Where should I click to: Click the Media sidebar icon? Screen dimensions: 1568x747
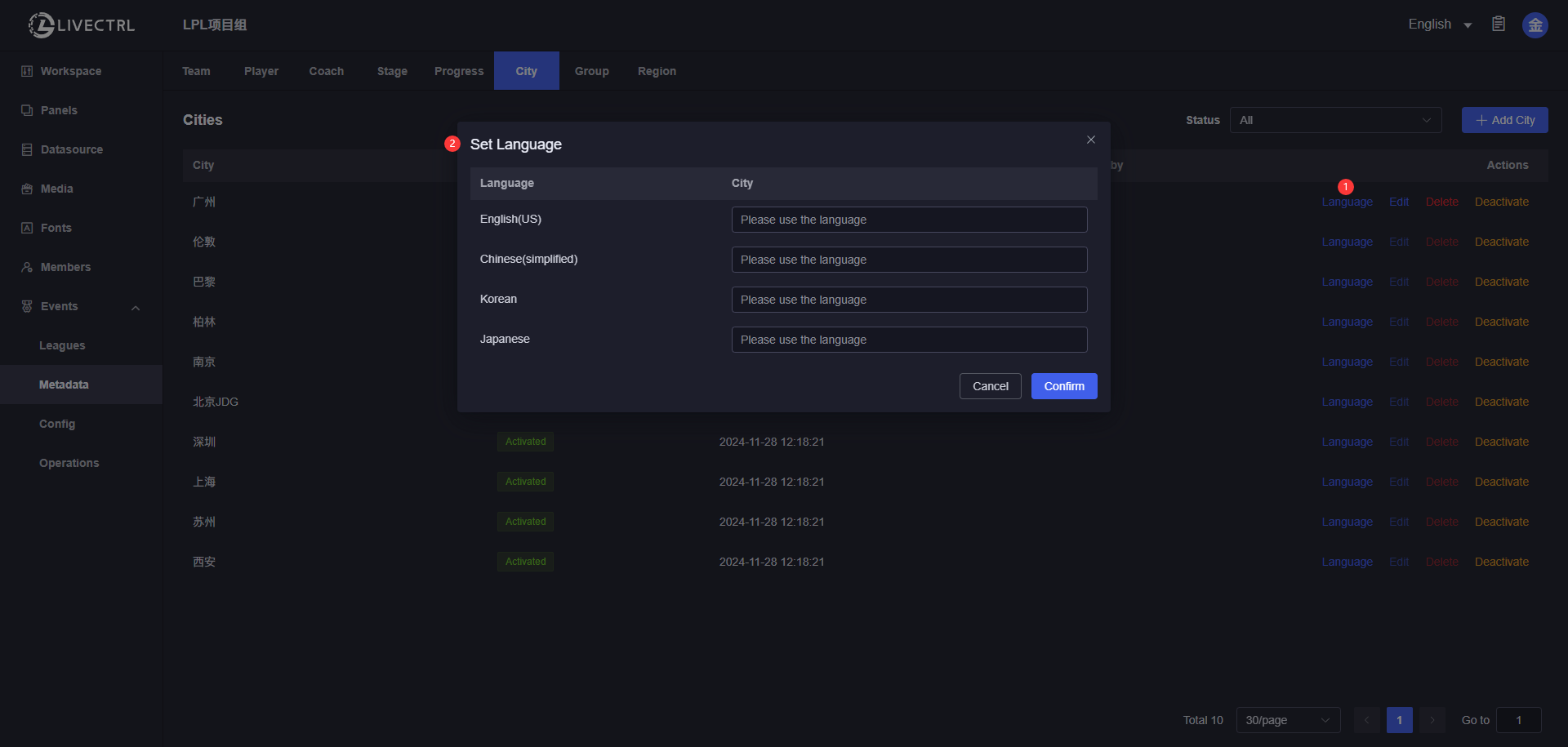(27, 189)
